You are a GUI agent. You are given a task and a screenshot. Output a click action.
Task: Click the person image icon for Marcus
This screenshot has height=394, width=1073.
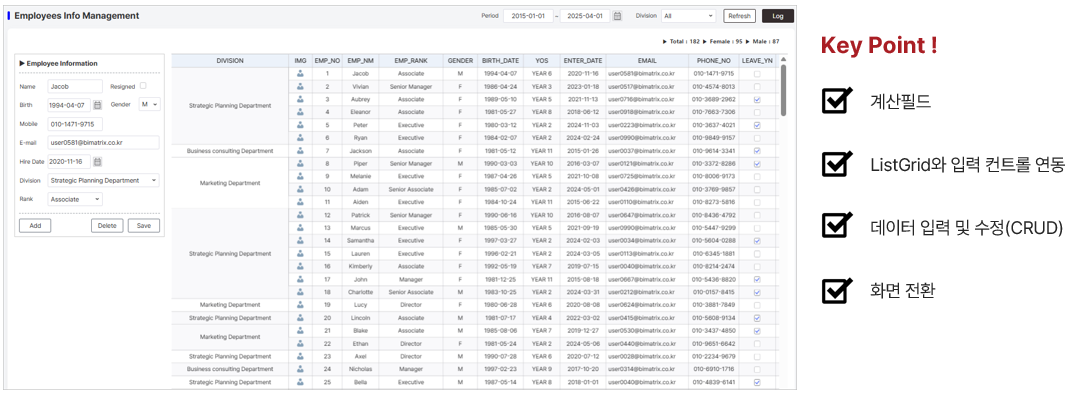pos(300,228)
